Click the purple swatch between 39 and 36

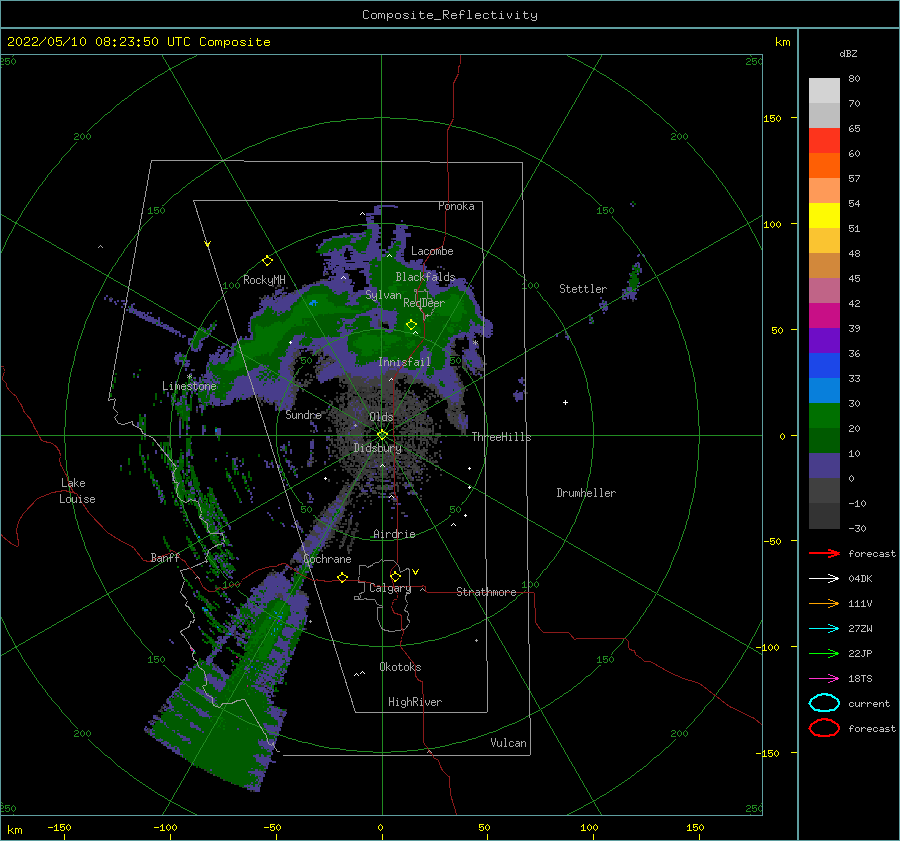(824, 340)
